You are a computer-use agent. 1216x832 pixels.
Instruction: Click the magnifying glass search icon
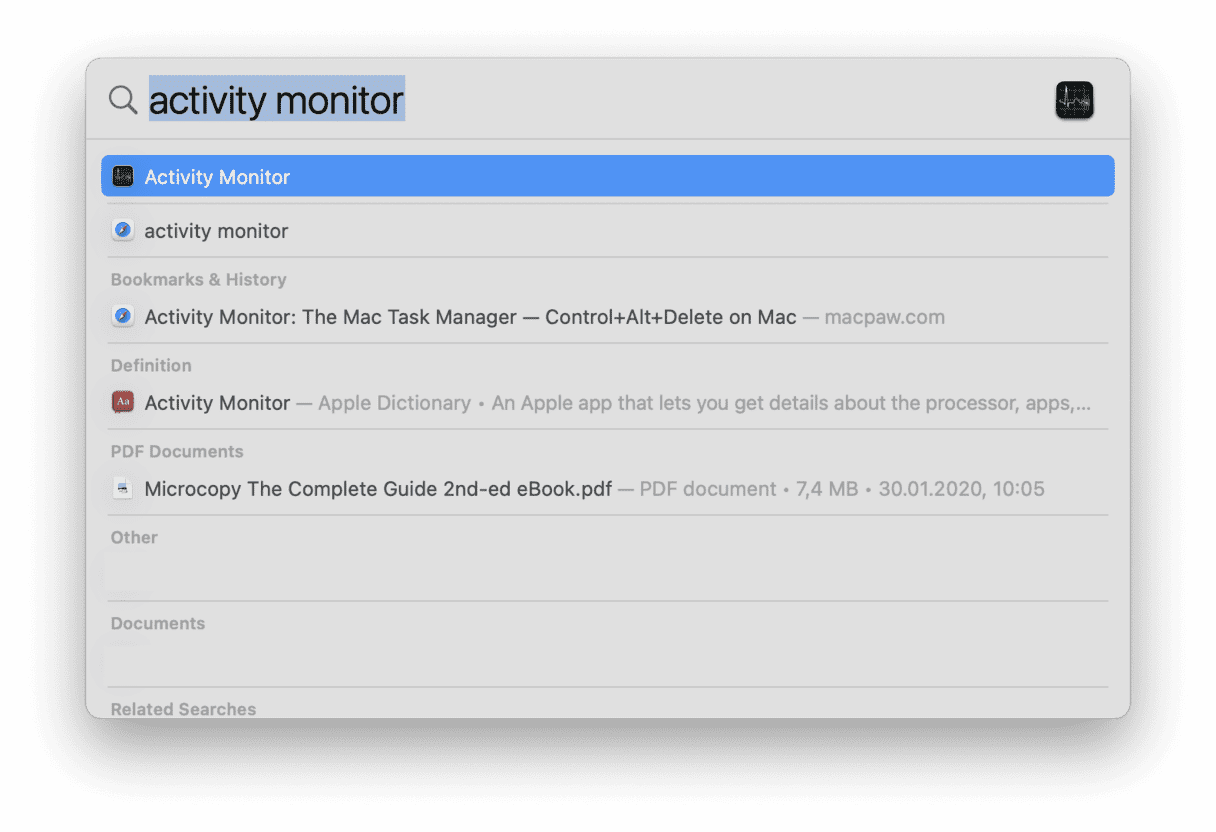pos(123,100)
